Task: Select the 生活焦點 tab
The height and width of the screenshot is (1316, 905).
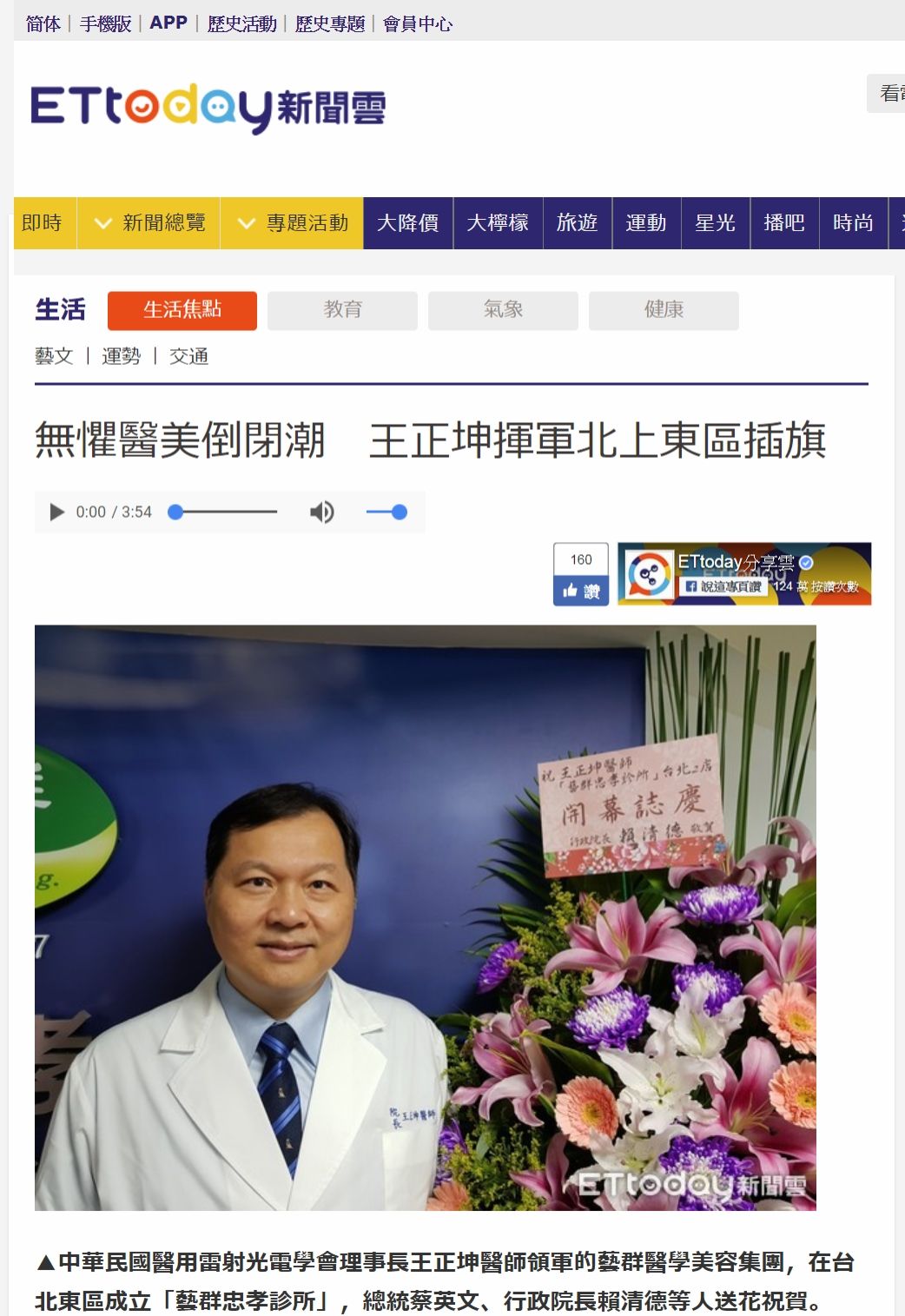Action: click(x=182, y=310)
